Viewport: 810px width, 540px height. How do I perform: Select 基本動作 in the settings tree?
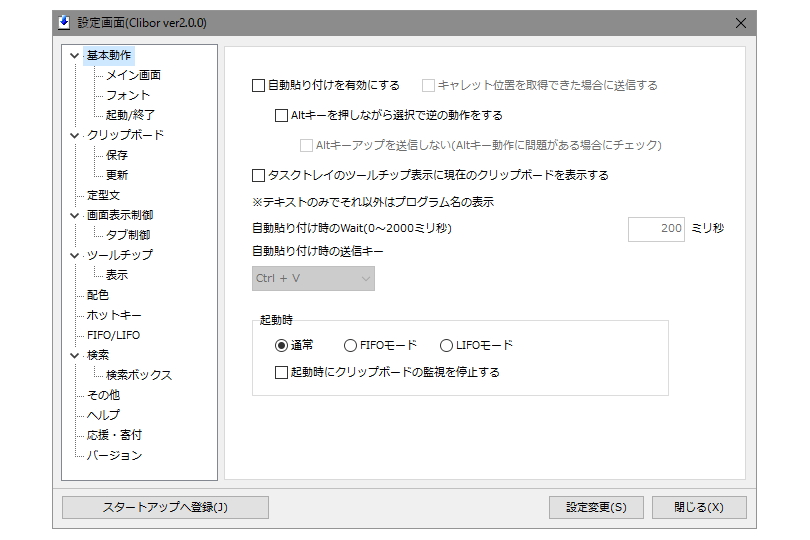(x=109, y=55)
